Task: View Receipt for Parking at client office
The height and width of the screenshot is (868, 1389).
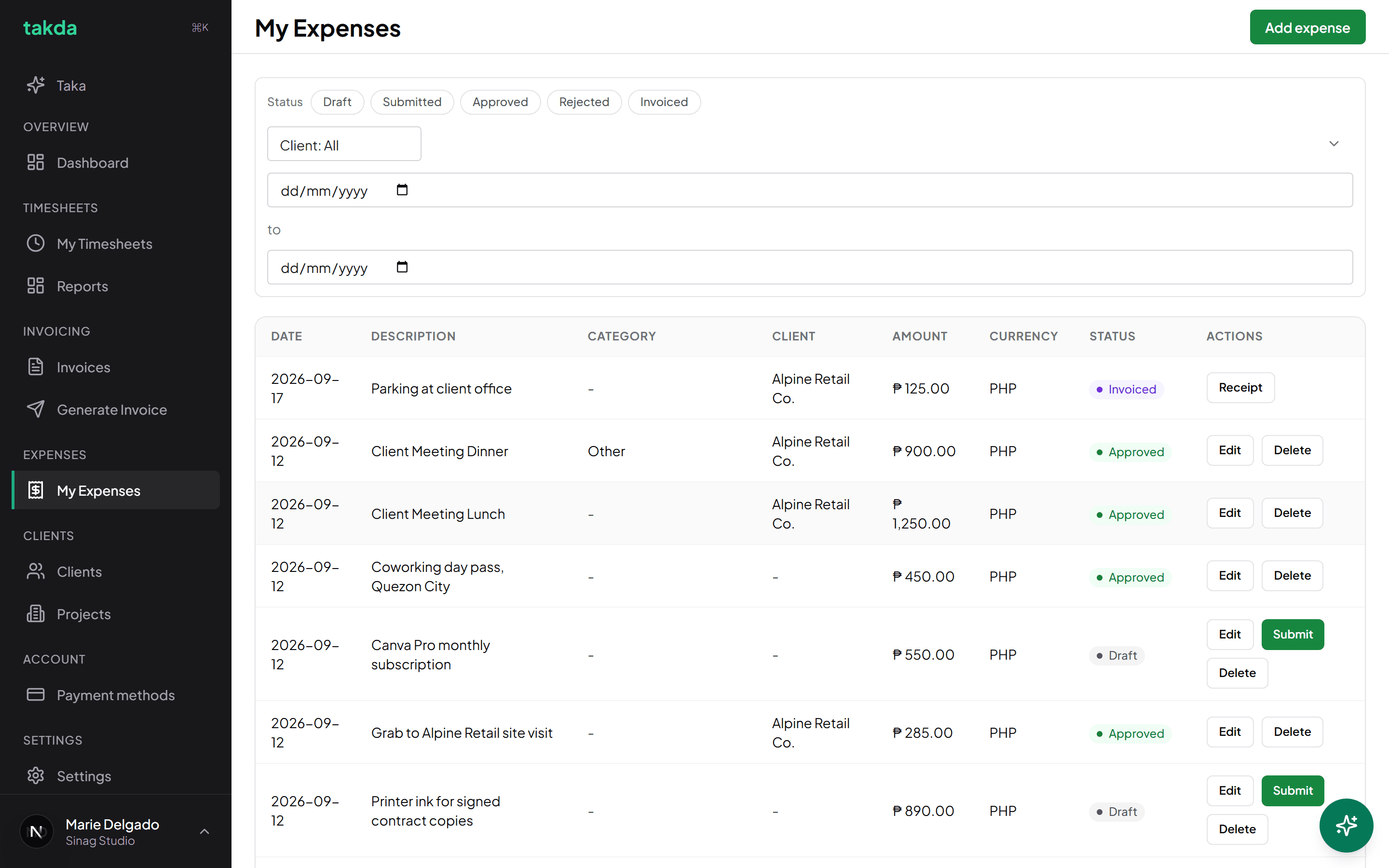Action: (1240, 388)
